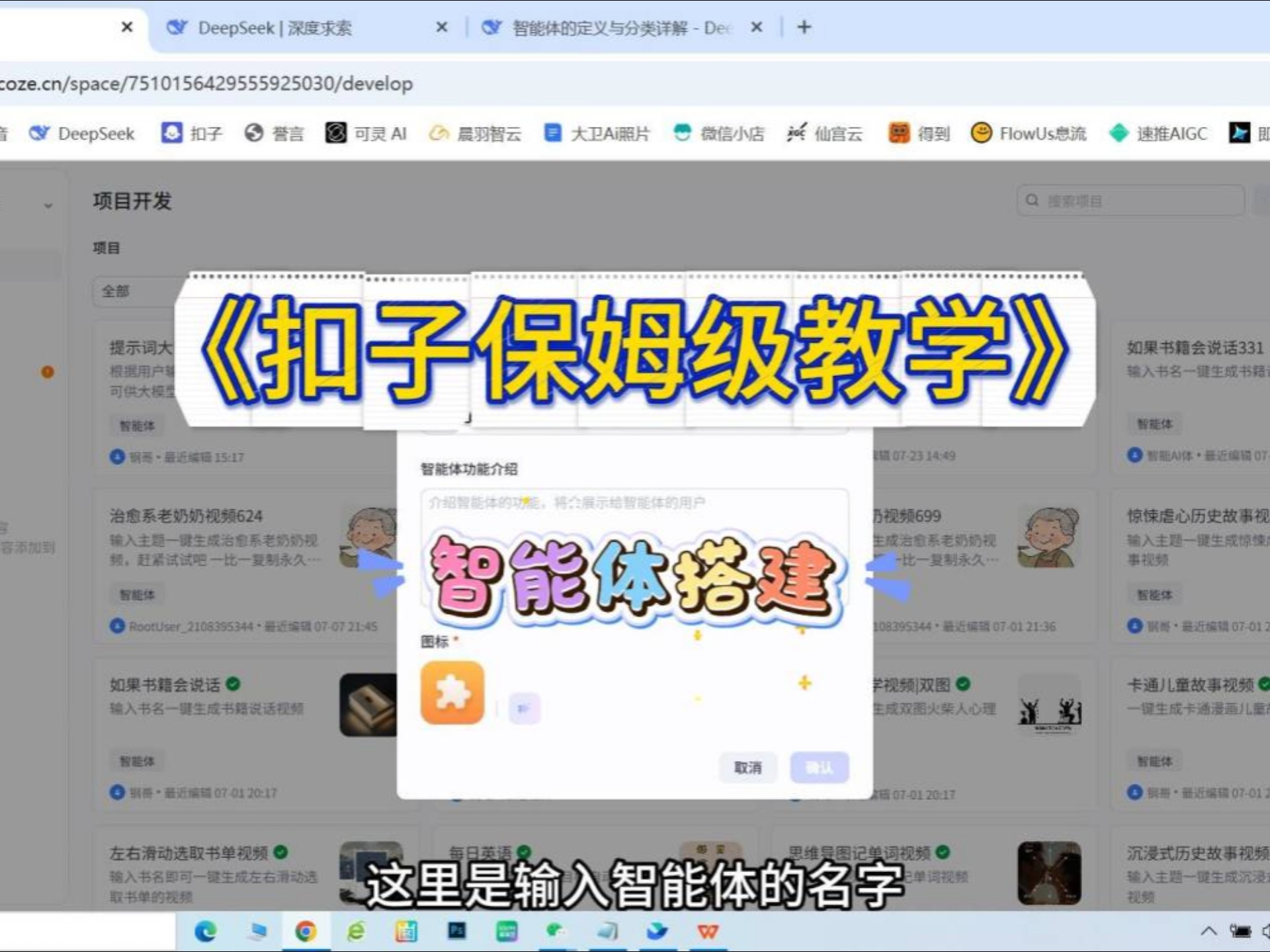Open the 扣子 bookmark
This screenshot has width=1270, height=952.
pos(192,134)
